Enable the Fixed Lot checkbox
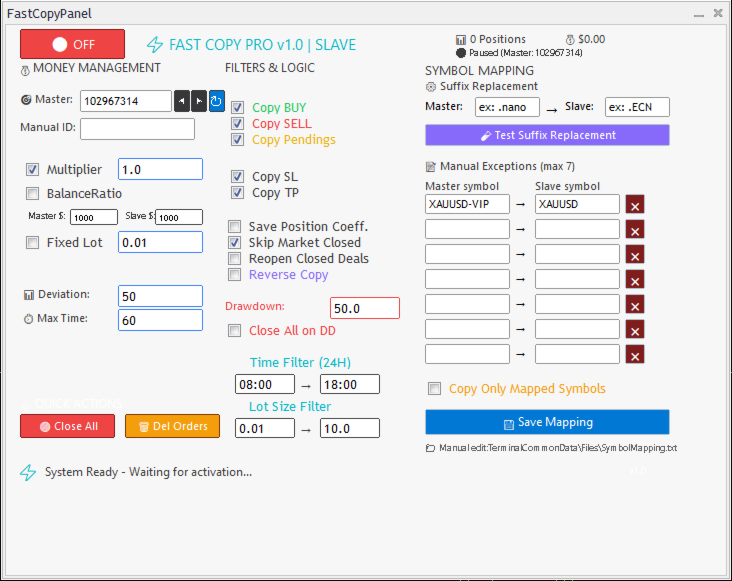The height and width of the screenshot is (581, 732). (x=32, y=243)
